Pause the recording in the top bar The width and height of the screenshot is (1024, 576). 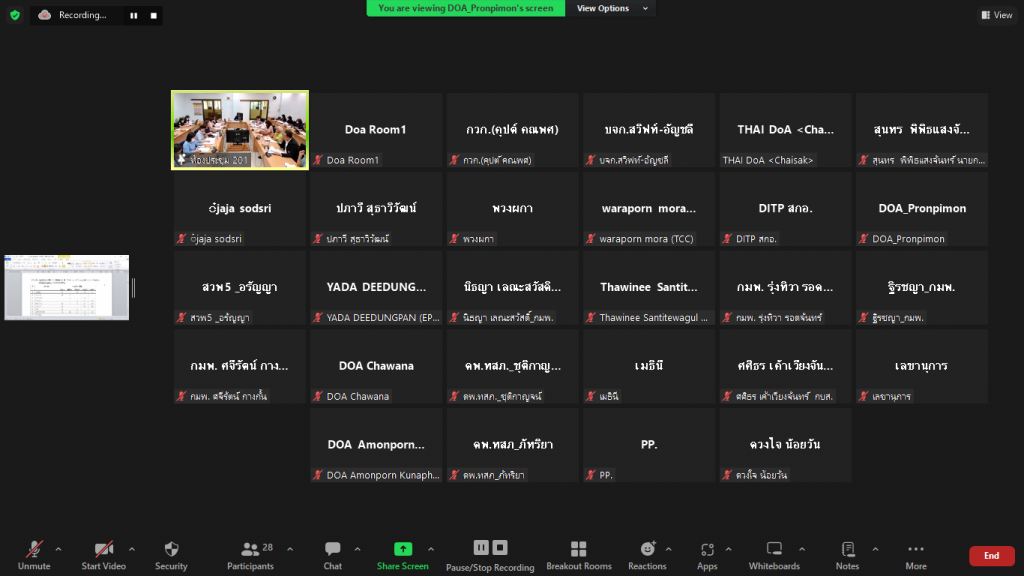(134, 15)
